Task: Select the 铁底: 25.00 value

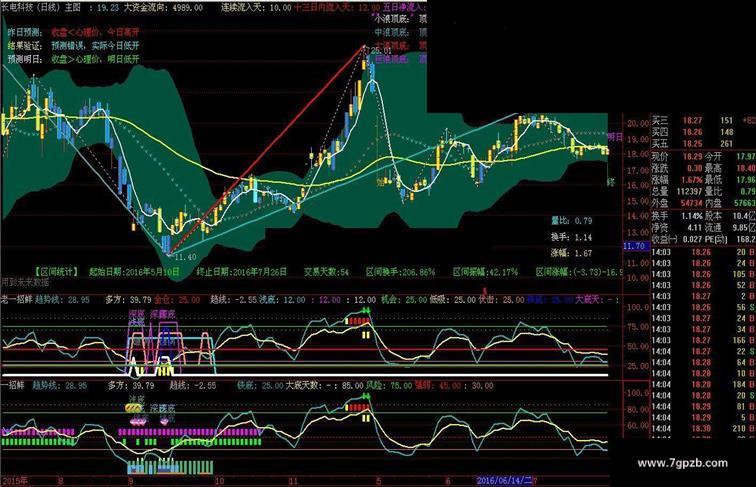Action: point(260,386)
